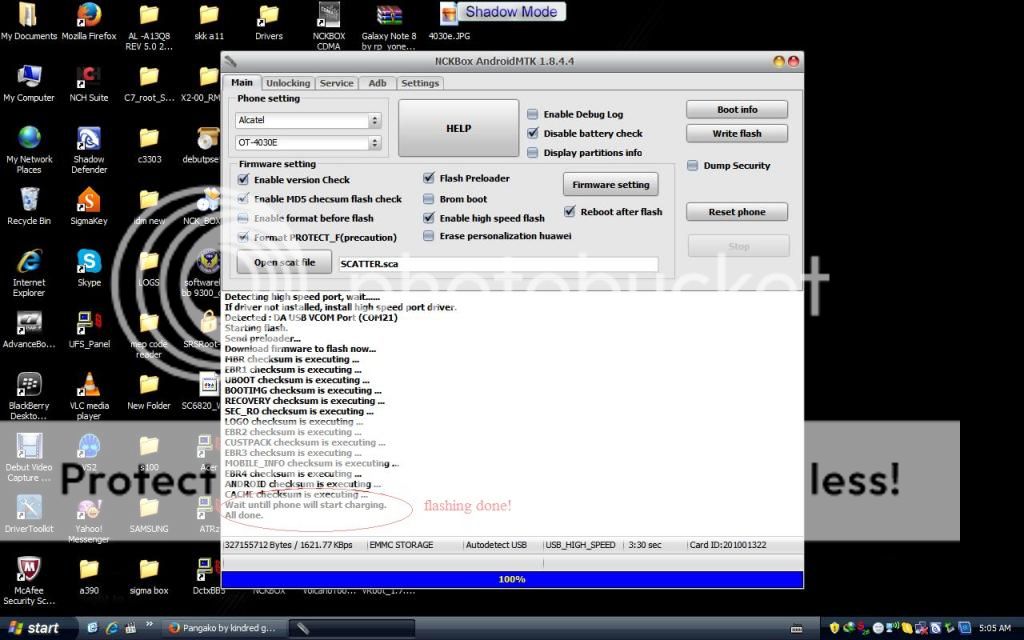This screenshot has height=640, width=1024.
Task: Open VLC media player desktop icon
Action: pos(88,385)
